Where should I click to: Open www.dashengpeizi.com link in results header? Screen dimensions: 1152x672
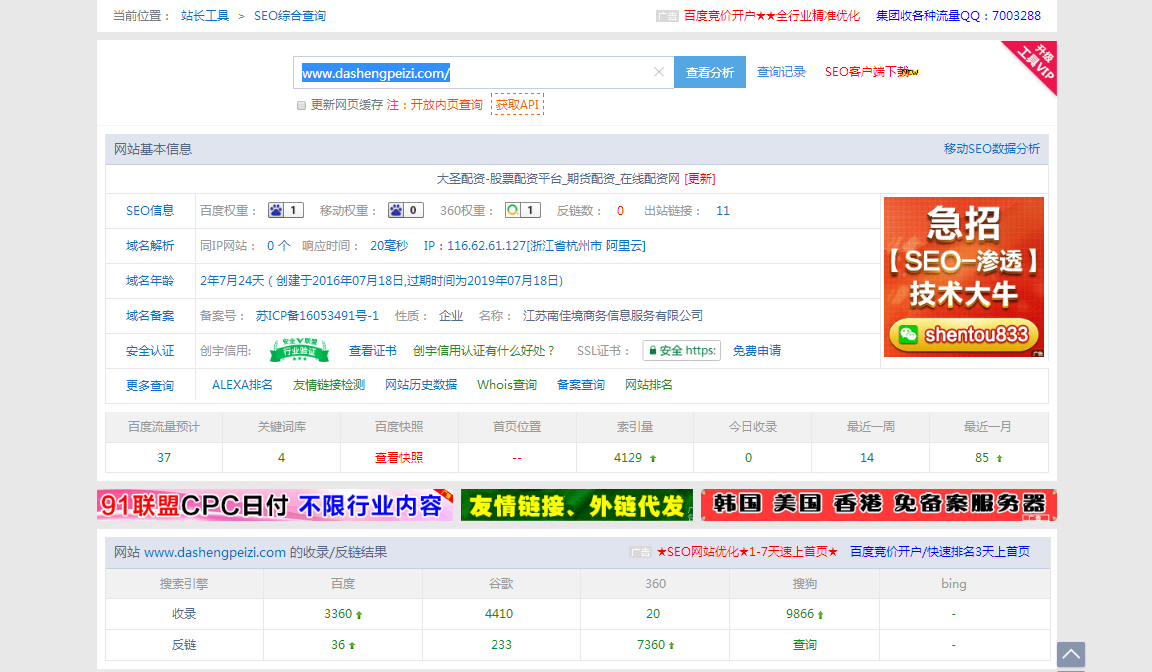pyautogui.click(x=215, y=552)
